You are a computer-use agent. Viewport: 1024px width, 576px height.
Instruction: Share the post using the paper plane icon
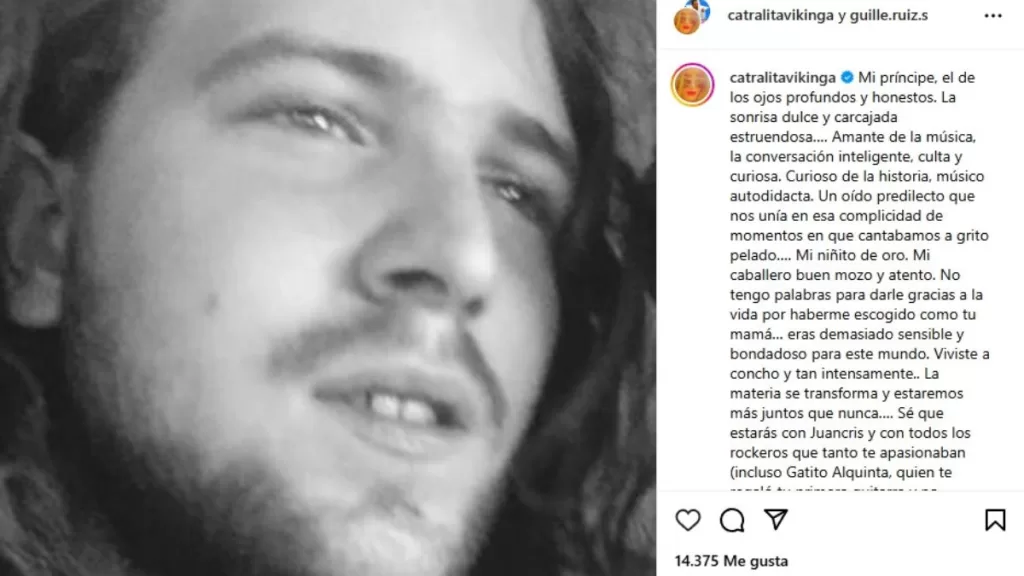click(776, 520)
